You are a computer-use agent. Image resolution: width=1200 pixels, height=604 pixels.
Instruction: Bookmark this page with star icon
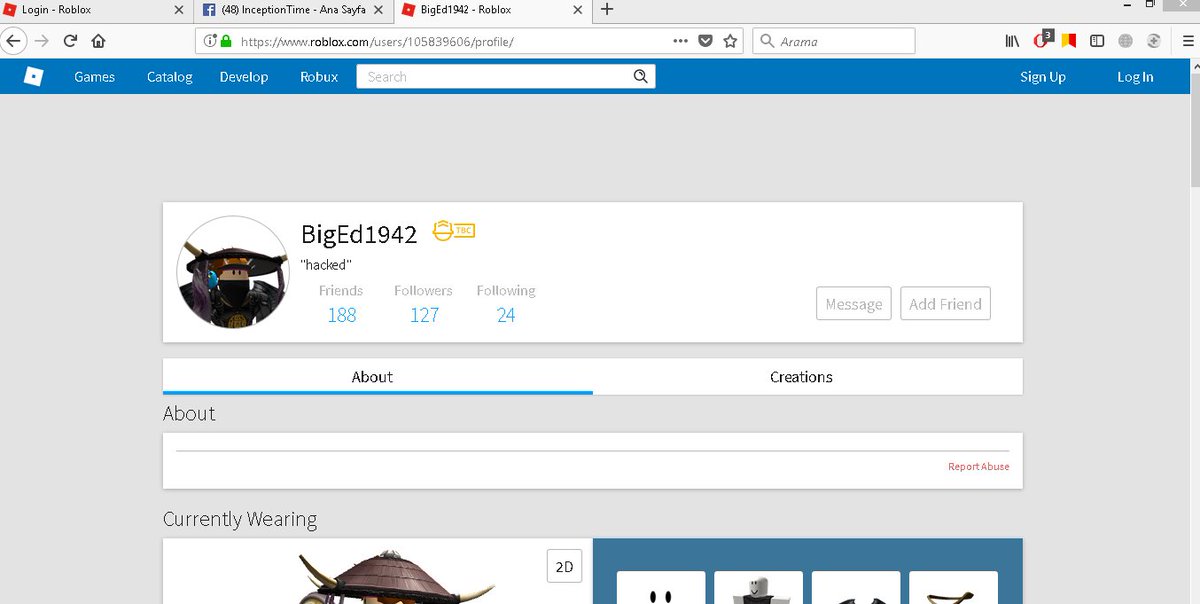pyautogui.click(x=730, y=41)
